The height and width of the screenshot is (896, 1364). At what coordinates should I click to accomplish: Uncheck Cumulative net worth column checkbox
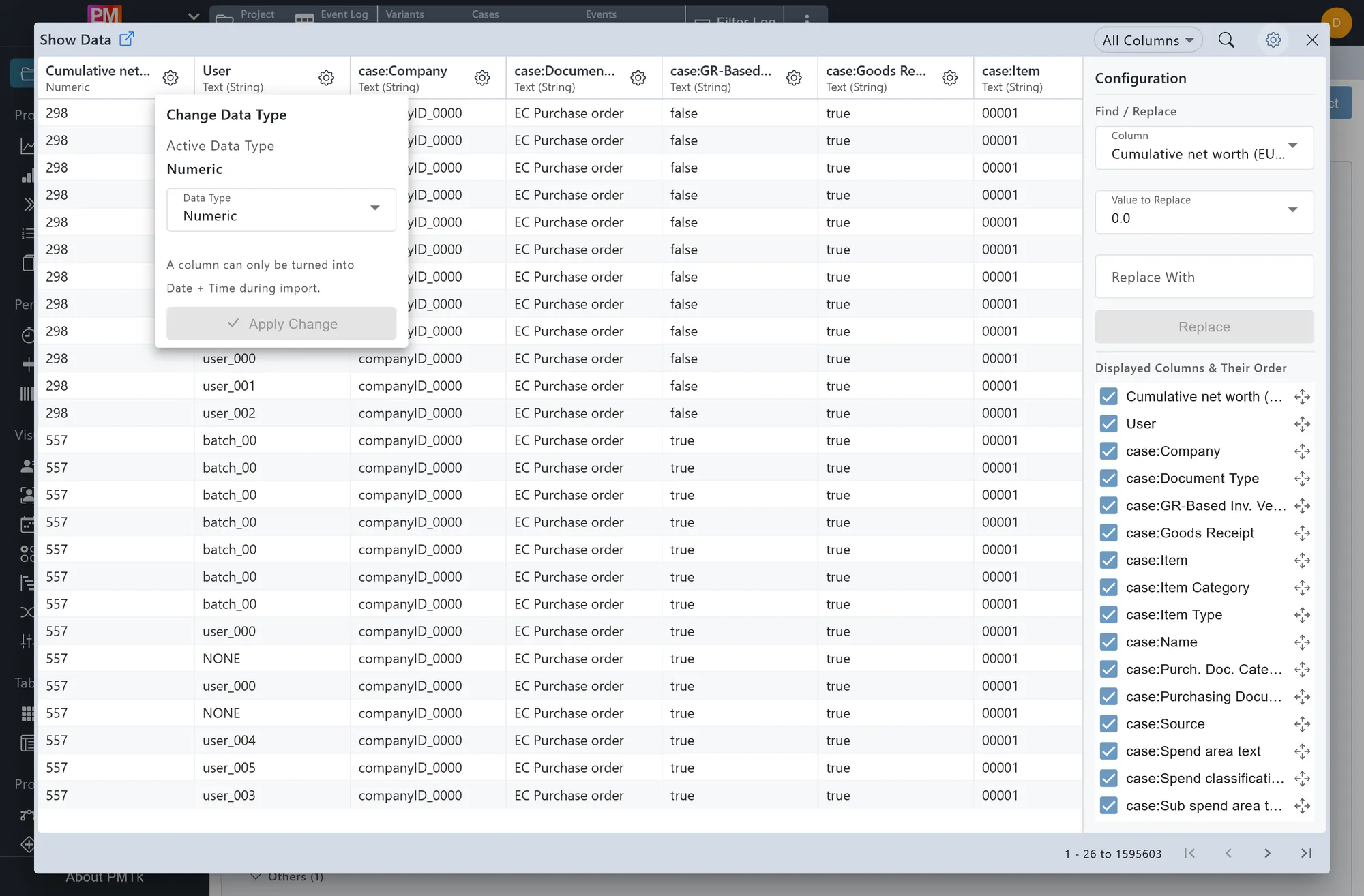coord(1109,397)
